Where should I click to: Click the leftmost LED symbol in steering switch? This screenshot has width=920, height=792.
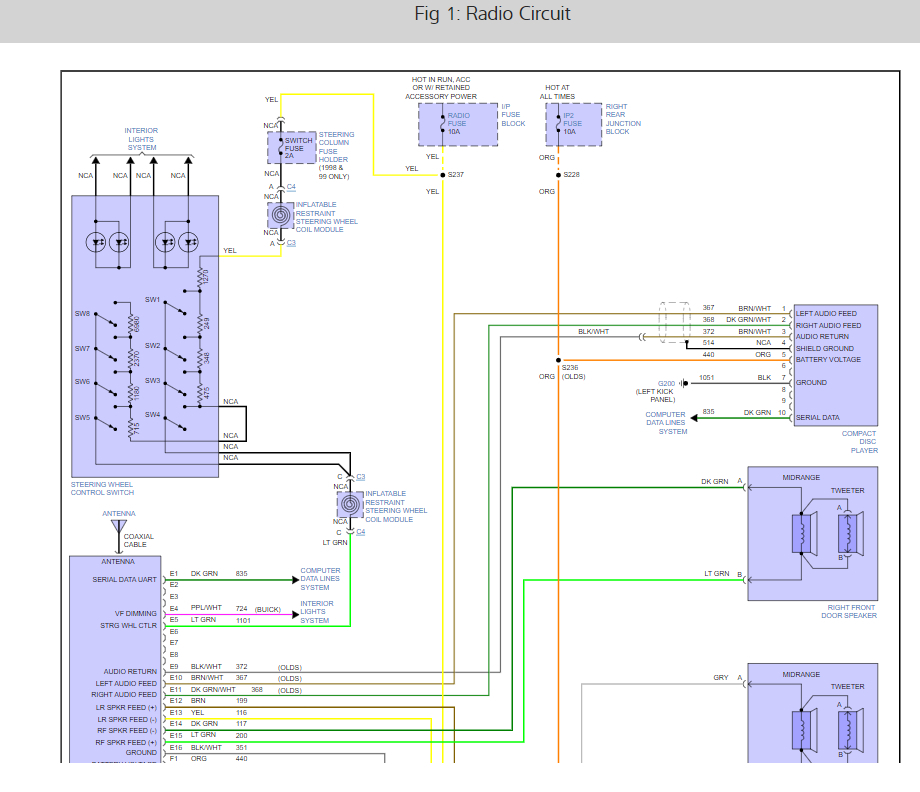pos(98,242)
